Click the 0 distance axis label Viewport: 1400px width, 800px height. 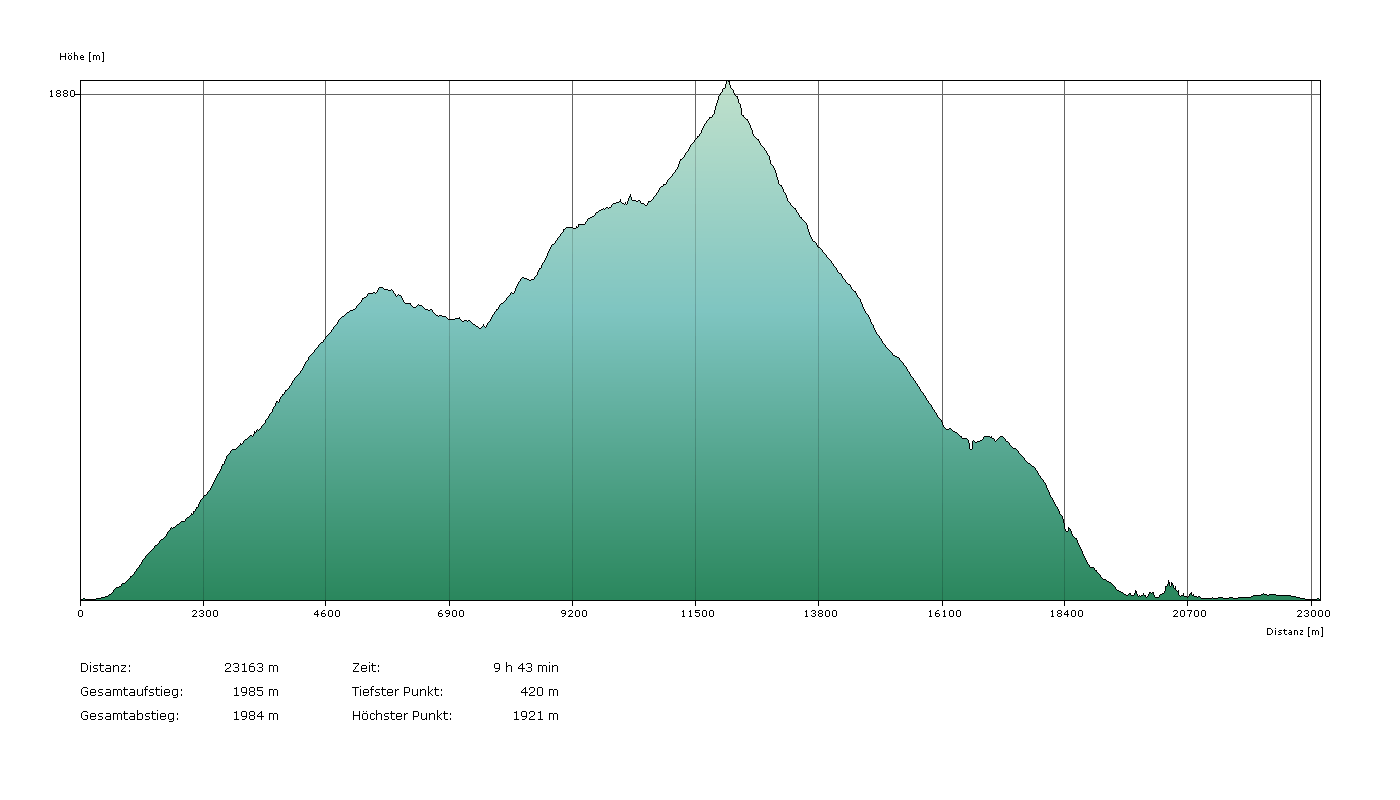tap(81, 613)
